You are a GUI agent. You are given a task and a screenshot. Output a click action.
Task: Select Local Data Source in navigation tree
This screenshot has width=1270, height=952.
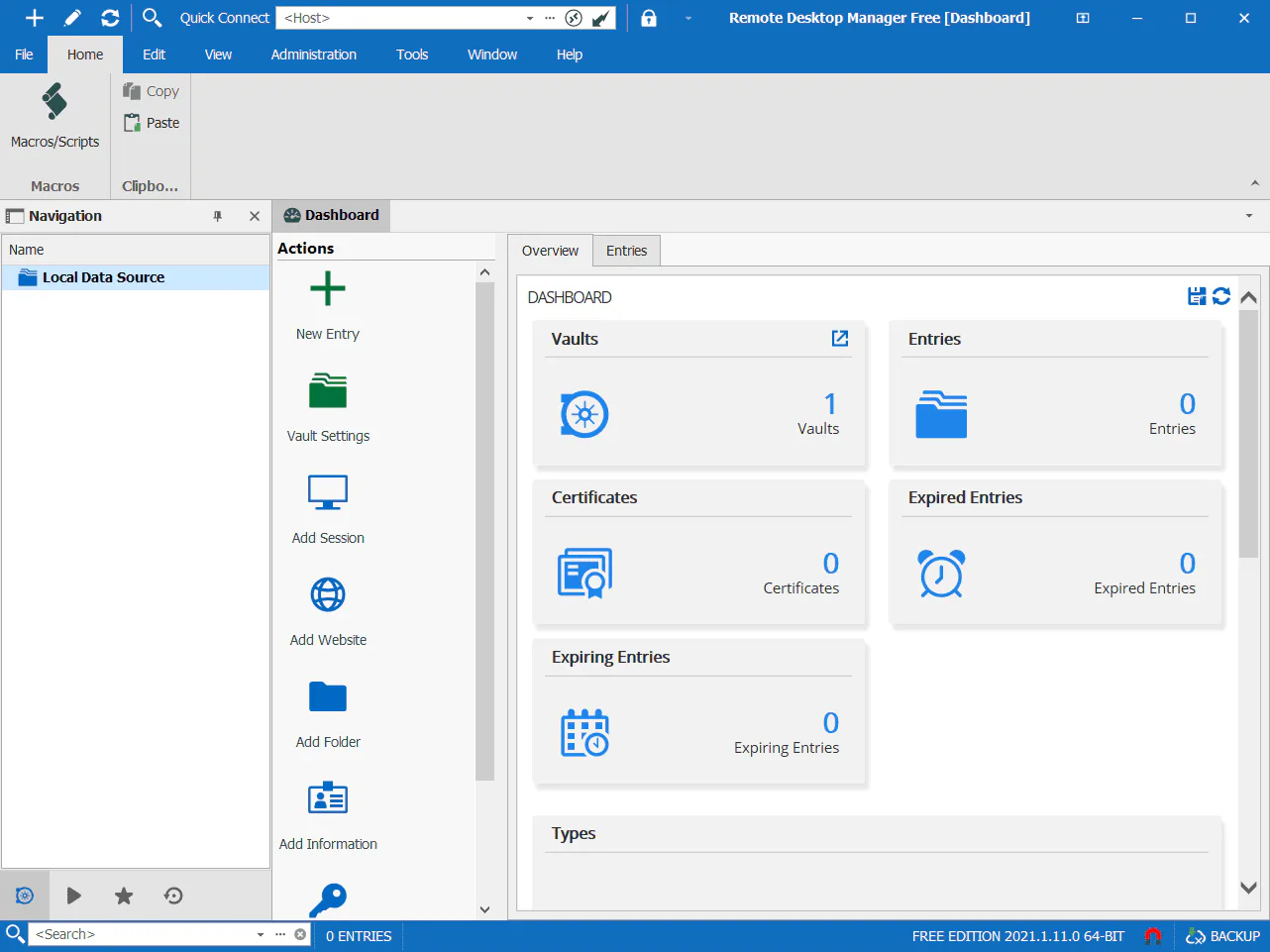tap(136, 277)
